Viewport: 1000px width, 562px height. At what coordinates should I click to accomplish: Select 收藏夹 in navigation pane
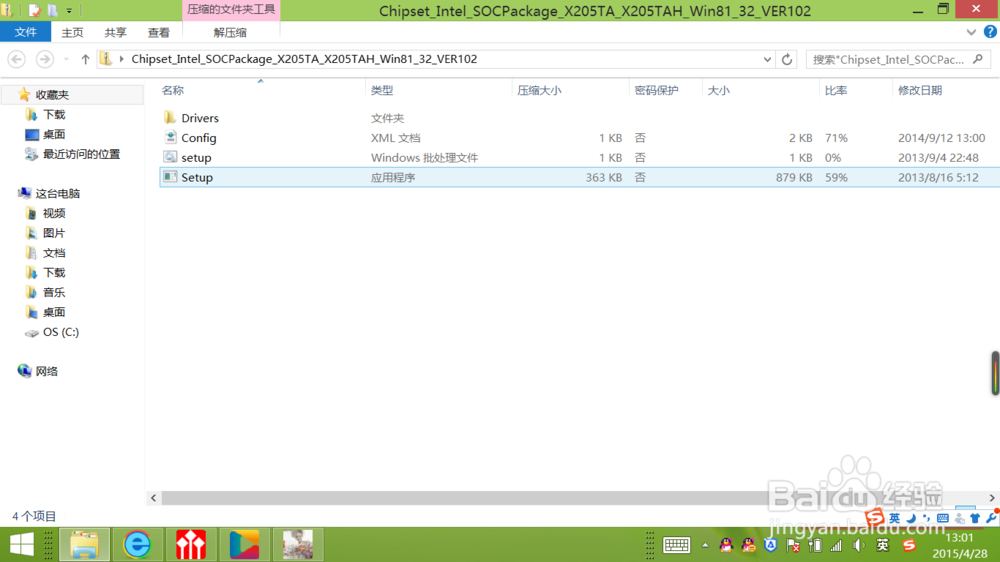click(x=52, y=94)
